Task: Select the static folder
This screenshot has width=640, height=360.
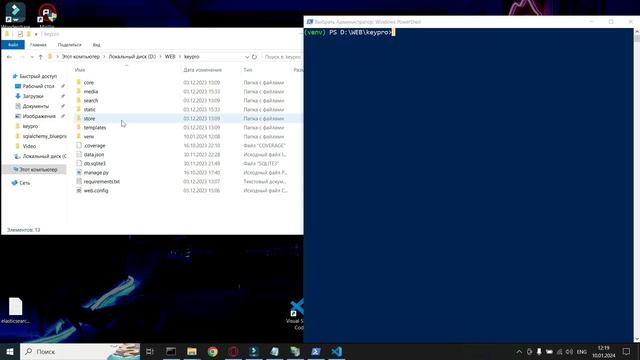Action: point(89,109)
